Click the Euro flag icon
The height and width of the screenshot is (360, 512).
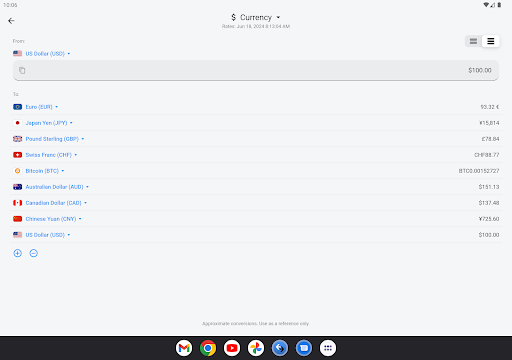(17, 107)
